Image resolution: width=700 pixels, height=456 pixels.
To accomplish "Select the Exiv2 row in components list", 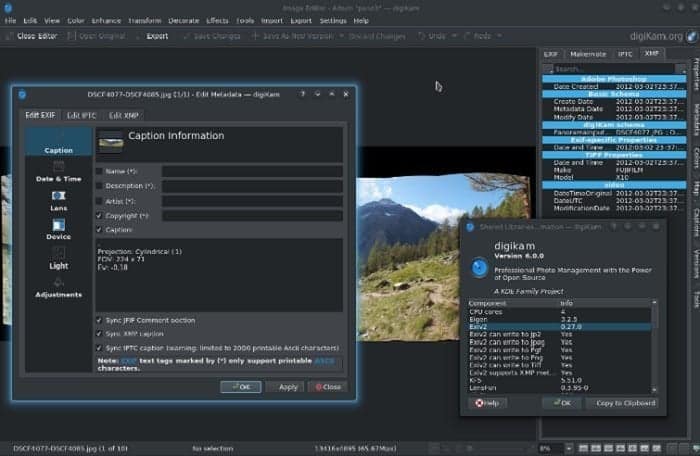I will [558, 327].
